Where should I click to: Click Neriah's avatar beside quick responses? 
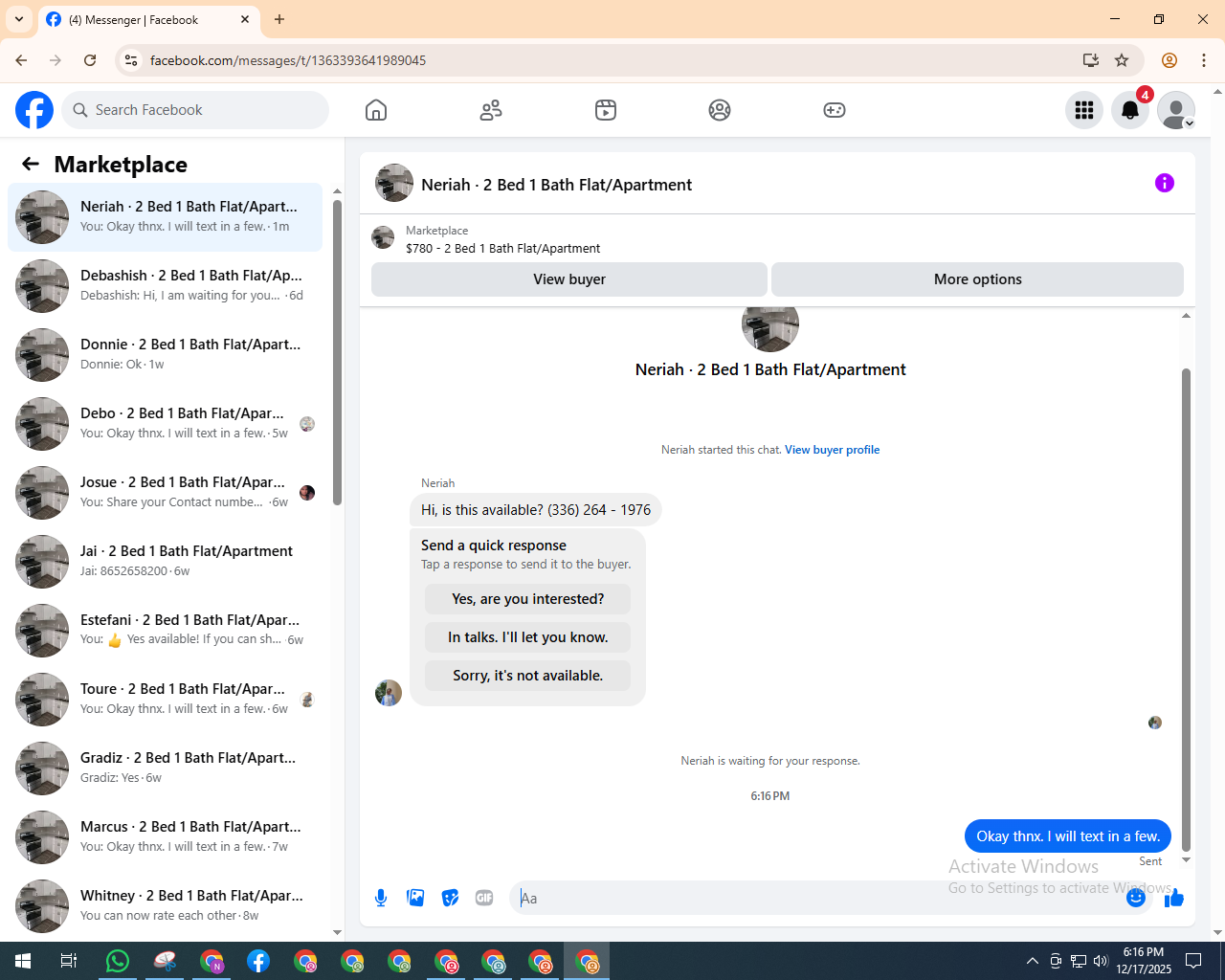389,693
